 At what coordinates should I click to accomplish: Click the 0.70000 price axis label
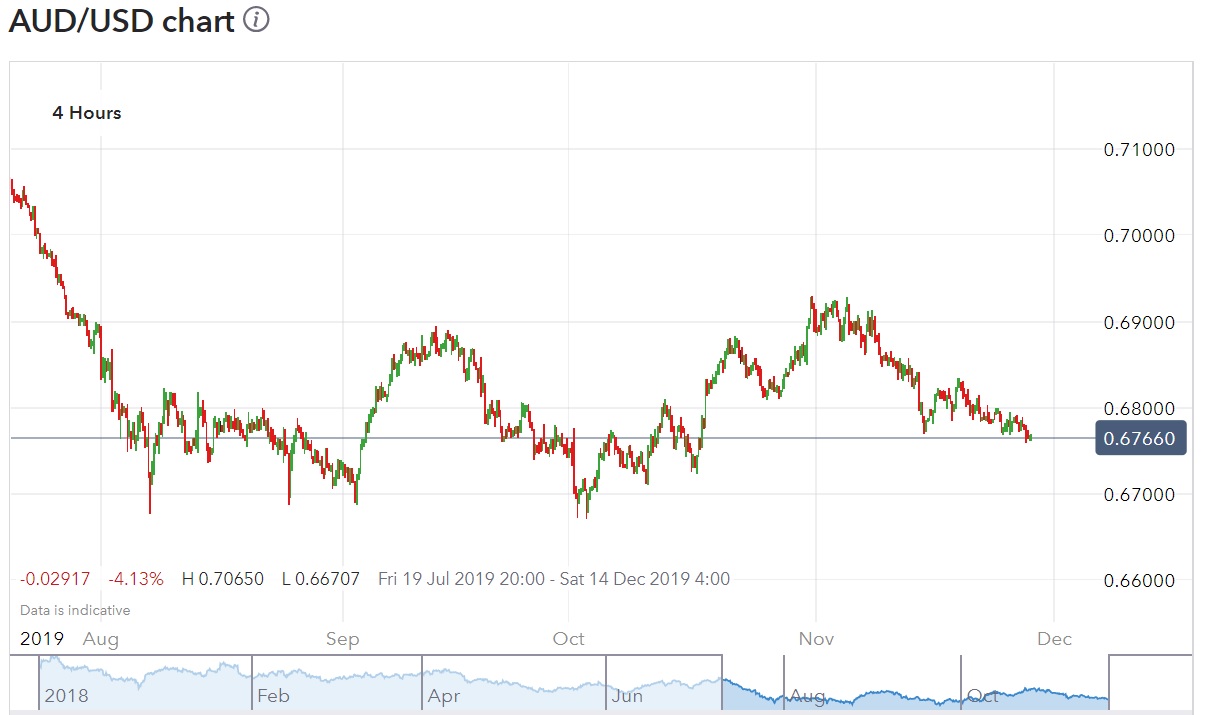(x=1138, y=236)
